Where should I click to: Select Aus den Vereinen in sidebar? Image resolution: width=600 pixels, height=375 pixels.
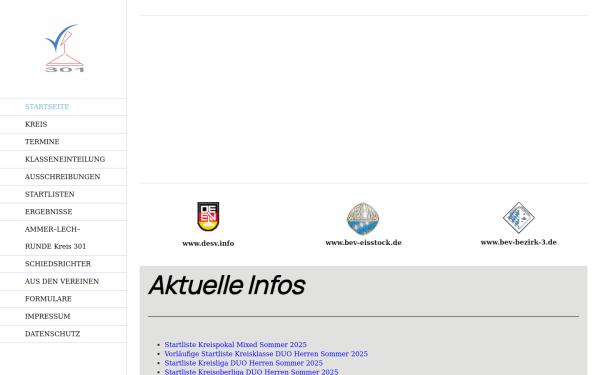click(x=62, y=282)
